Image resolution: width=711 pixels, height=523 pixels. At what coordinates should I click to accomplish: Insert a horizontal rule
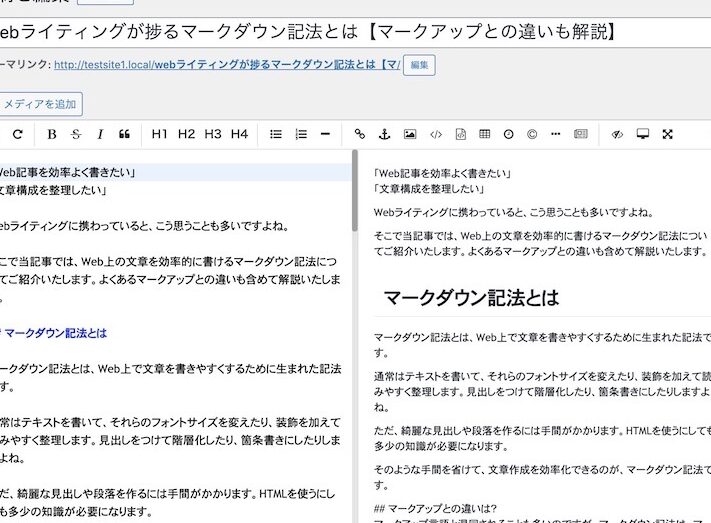[325, 134]
